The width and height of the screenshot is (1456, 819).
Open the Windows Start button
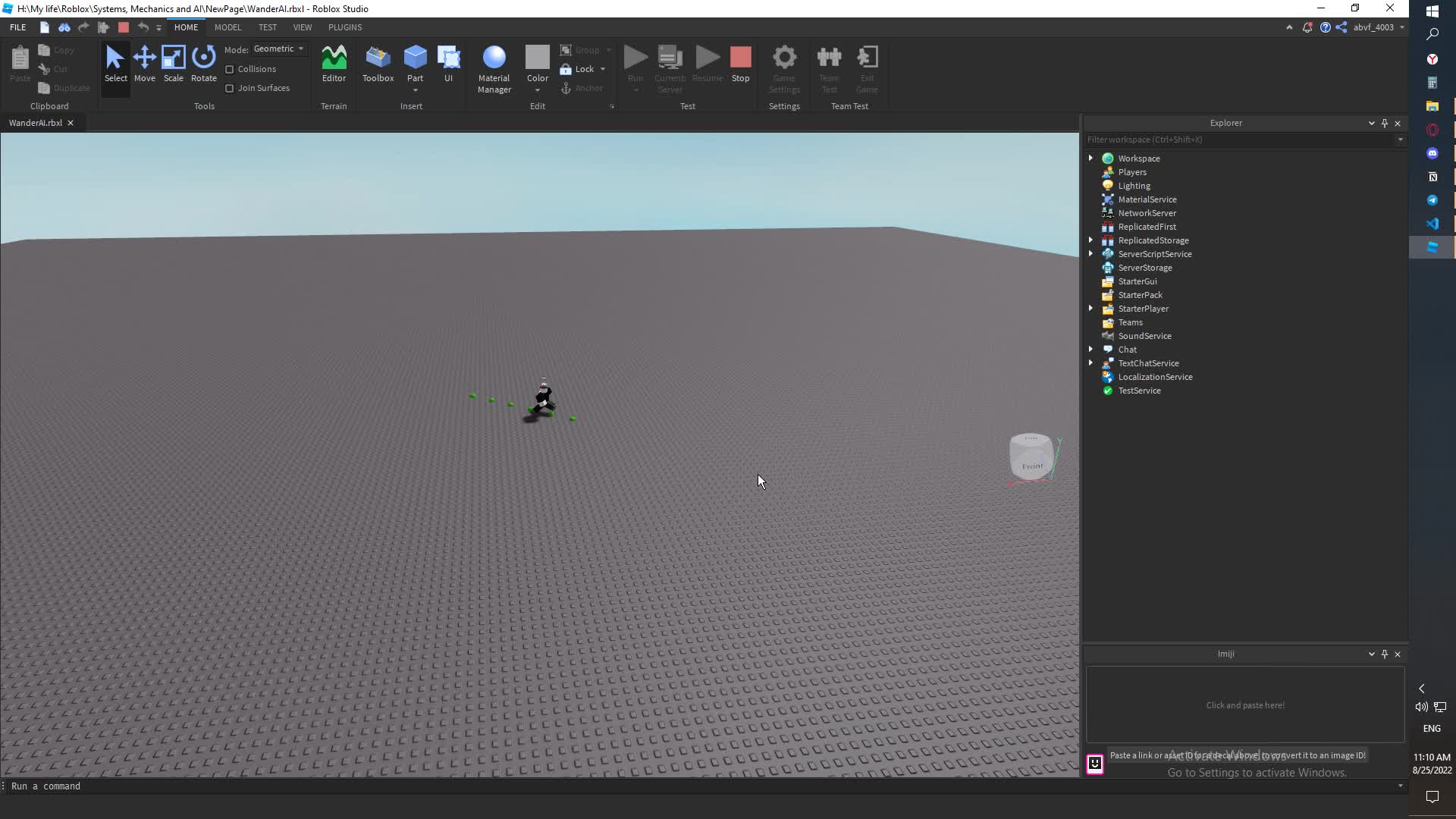1432,11
